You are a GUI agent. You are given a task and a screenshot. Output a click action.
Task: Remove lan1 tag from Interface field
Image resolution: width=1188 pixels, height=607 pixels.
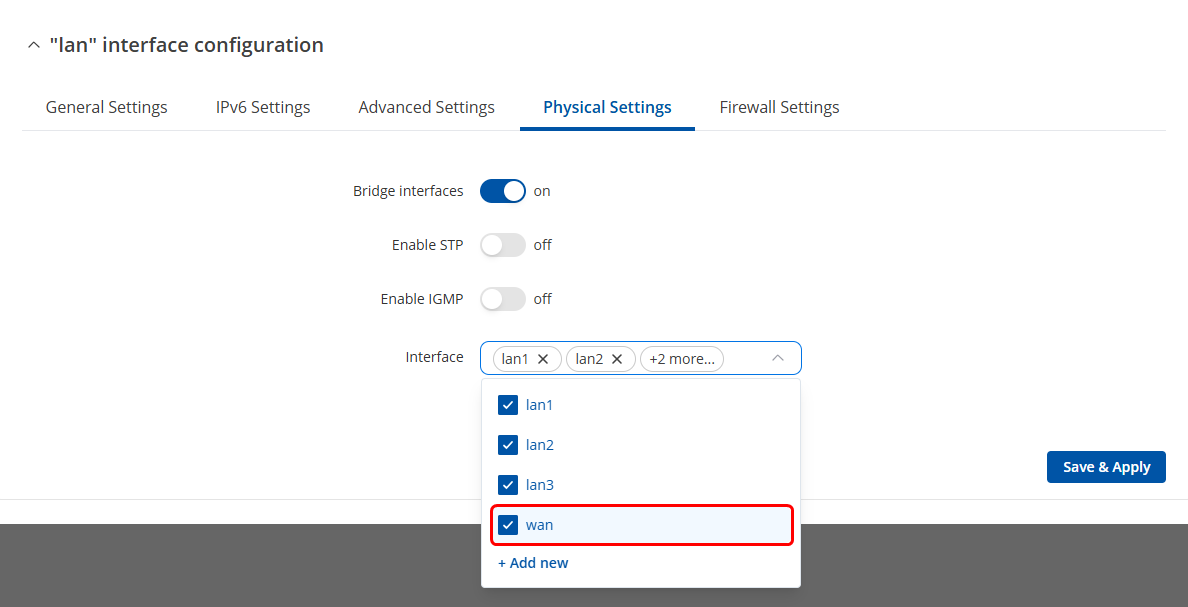click(543, 359)
